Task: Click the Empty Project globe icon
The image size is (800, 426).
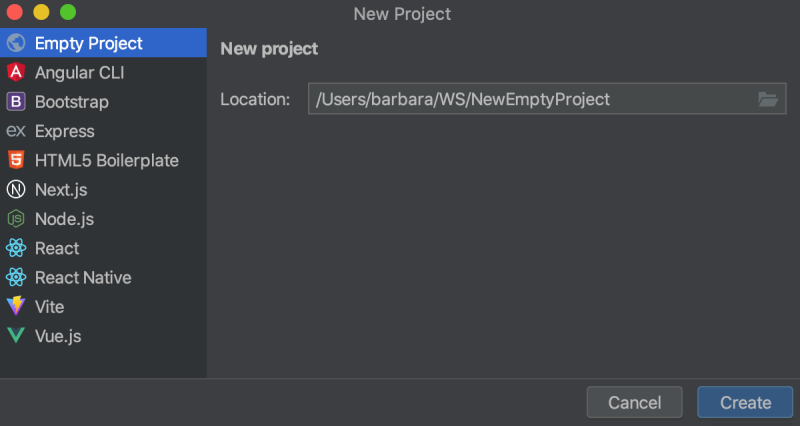Action: click(16, 43)
